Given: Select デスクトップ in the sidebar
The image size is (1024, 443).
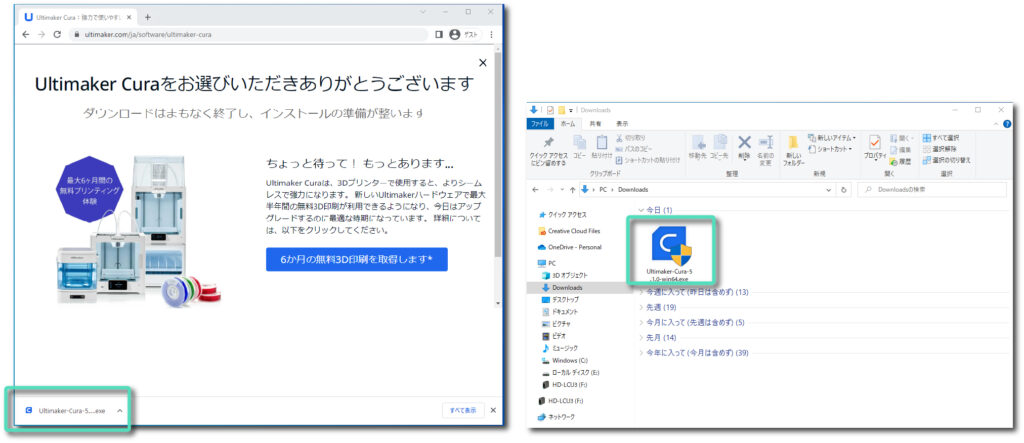Looking at the screenshot, I should click(x=561, y=299).
